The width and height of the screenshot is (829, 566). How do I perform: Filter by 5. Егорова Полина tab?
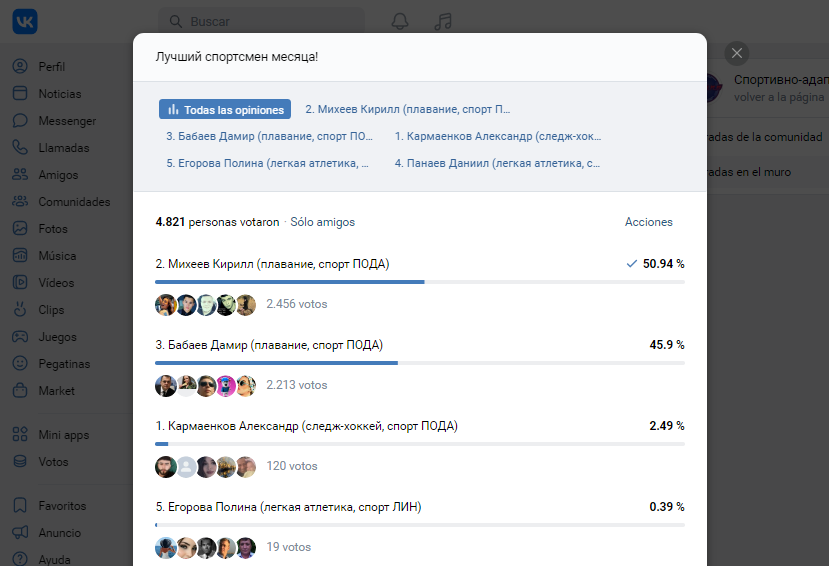[x=268, y=163]
